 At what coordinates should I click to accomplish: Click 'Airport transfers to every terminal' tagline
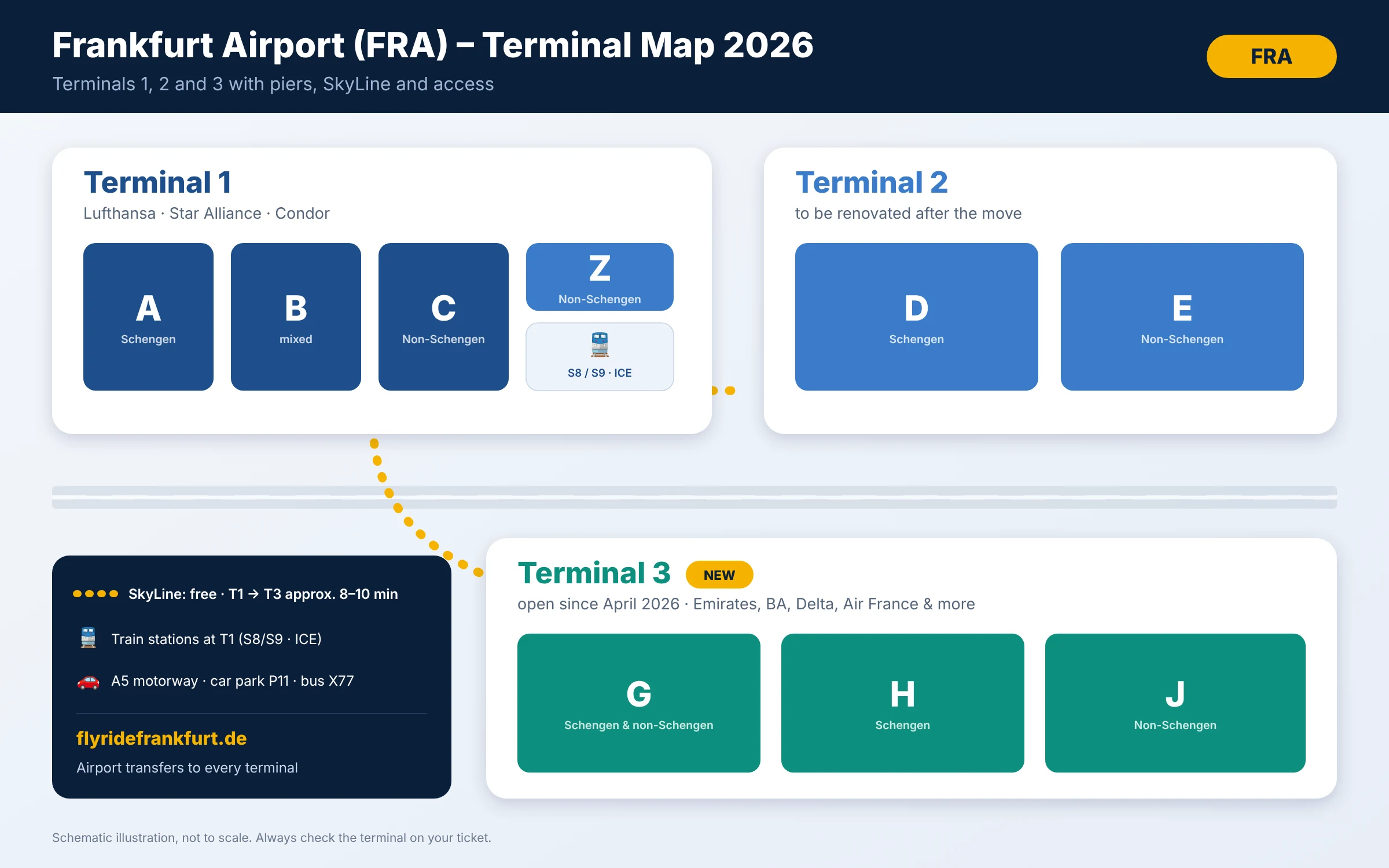point(187,768)
